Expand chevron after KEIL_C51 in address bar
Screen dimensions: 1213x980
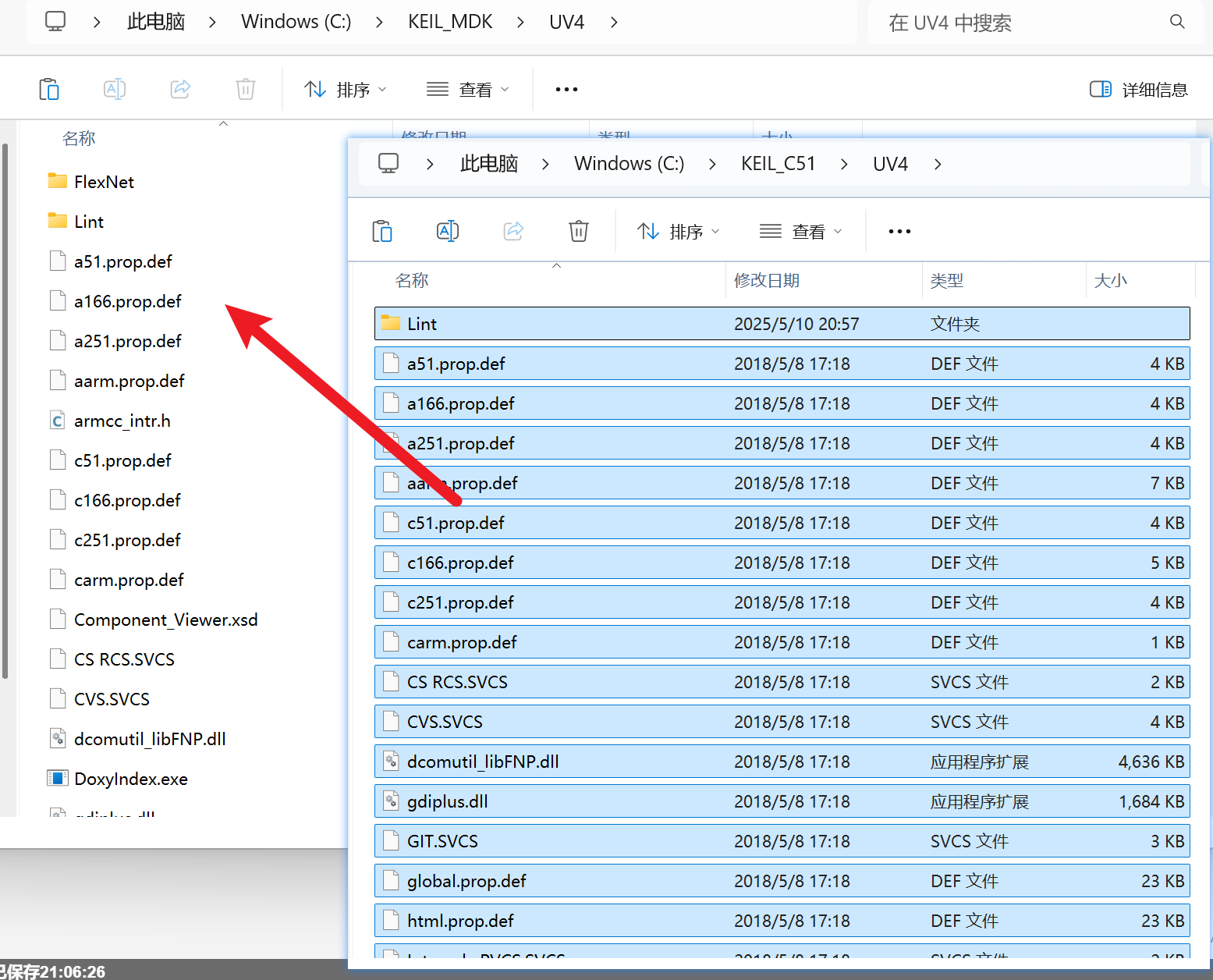(x=844, y=164)
